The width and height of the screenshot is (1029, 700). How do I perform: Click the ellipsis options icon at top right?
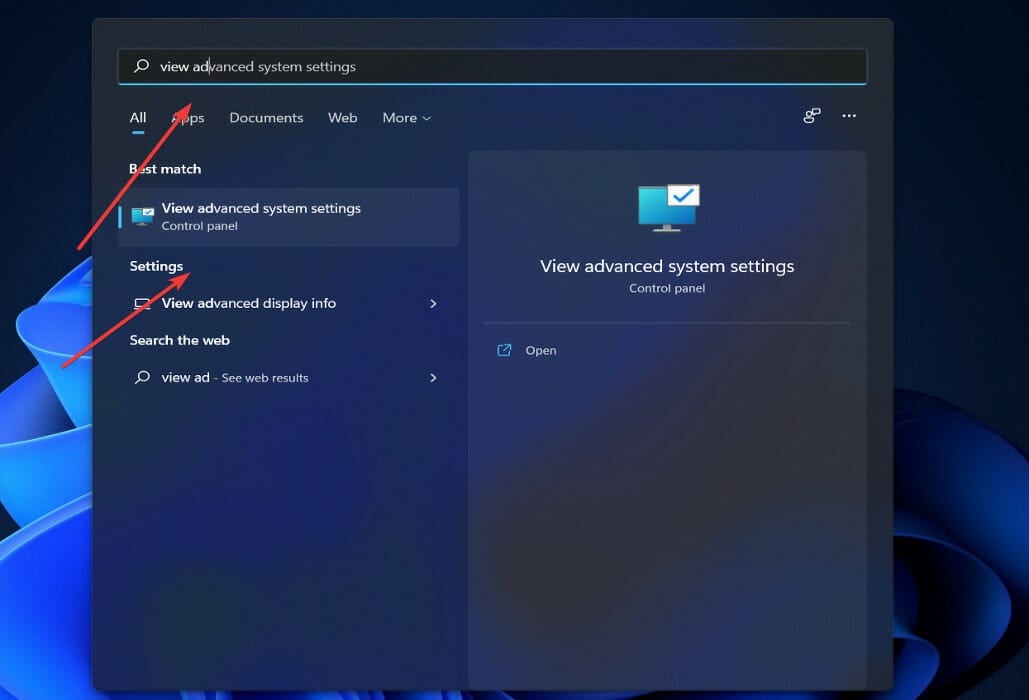tap(849, 115)
